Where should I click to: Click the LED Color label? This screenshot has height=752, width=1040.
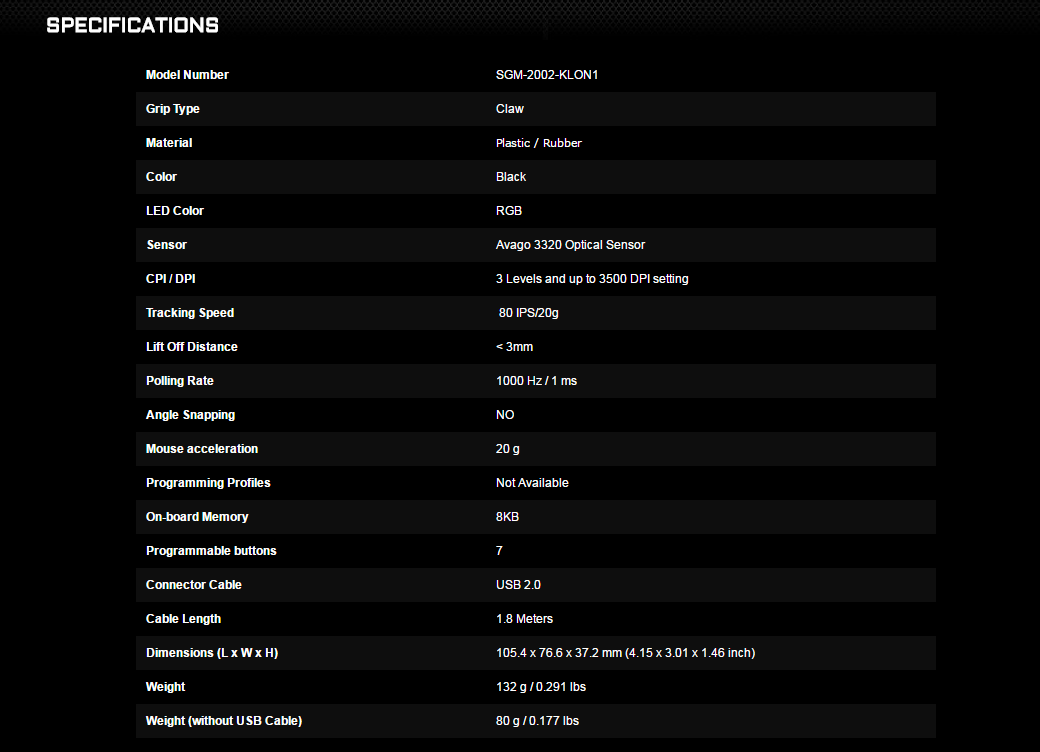[x=175, y=211]
